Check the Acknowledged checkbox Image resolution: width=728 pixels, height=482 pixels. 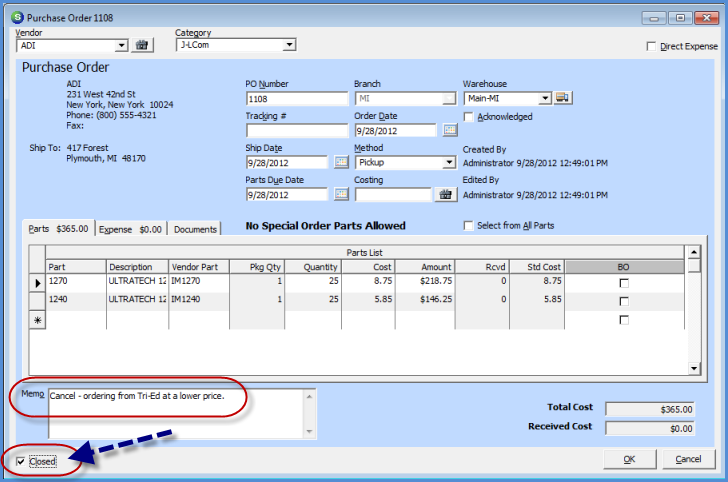pos(470,116)
